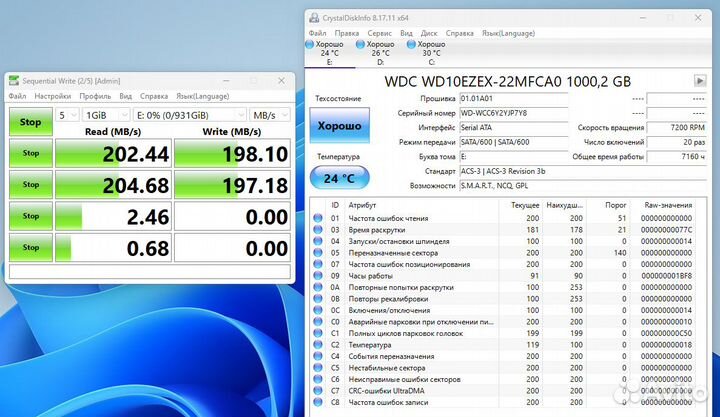This screenshot has width=720, height=417.
Task: Open Вид menu in CrystalDiskMark
Action: click(x=125, y=96)
